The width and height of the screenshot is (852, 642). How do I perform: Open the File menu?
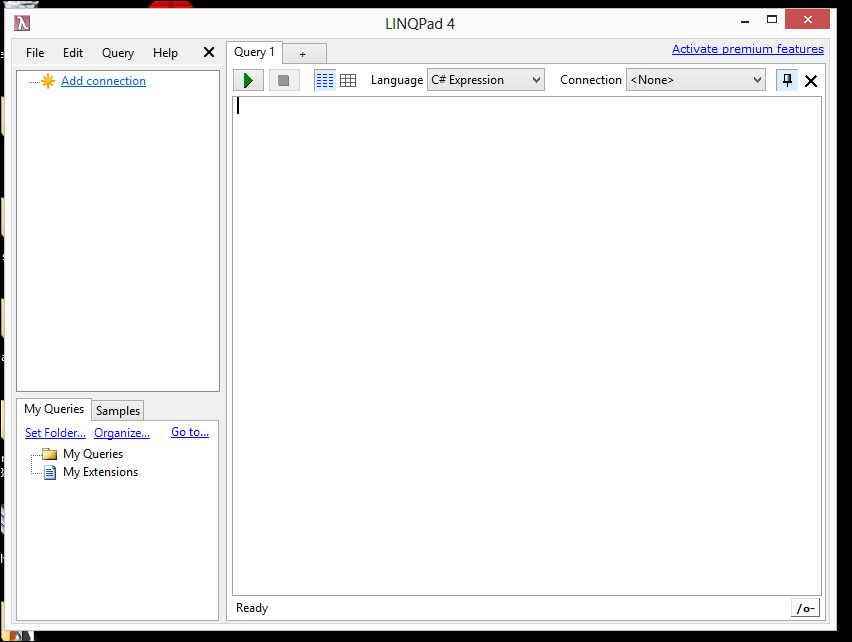35,53
